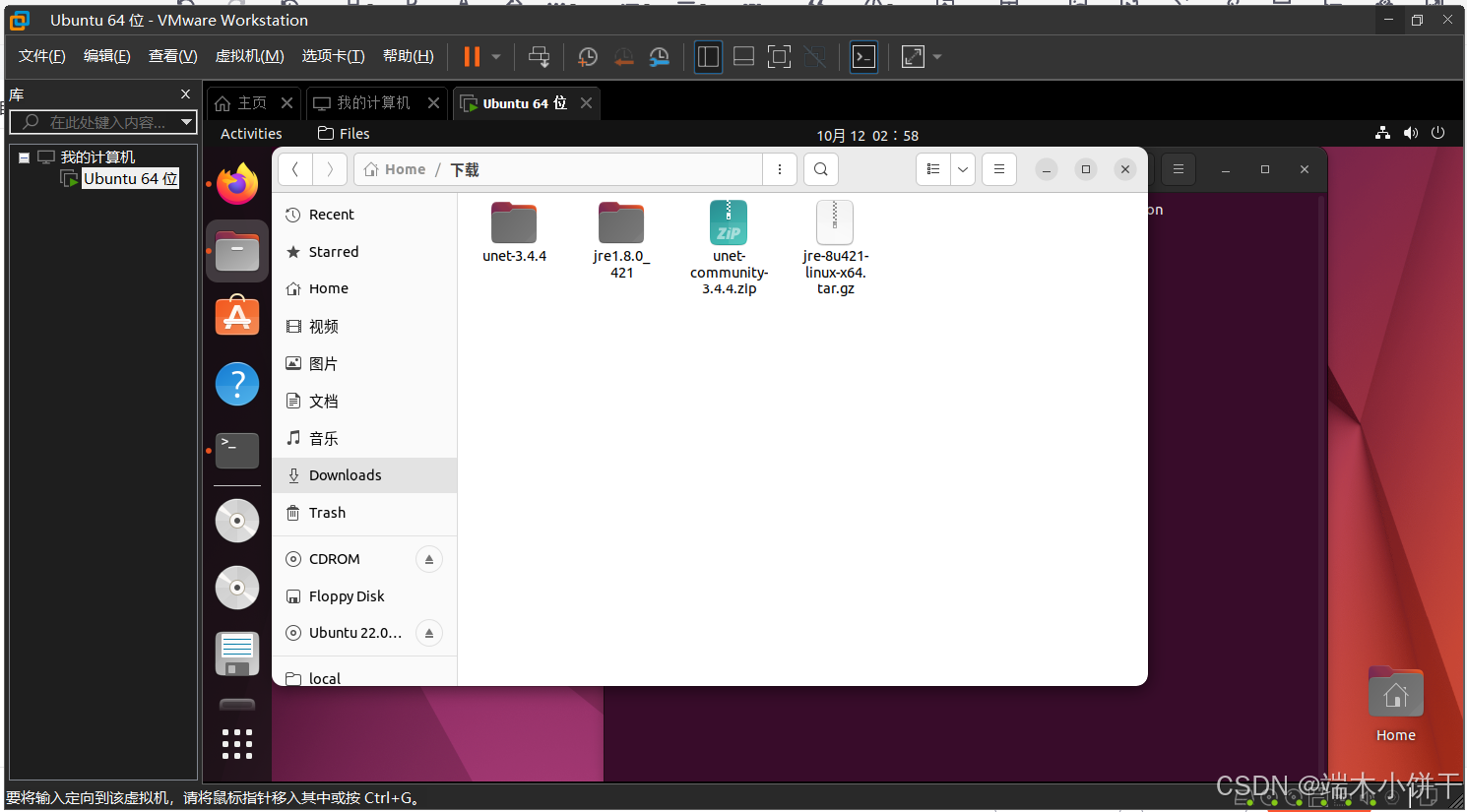This screenshot has width=1467, height=812.
Task: Select Floppy Disk in the sidebar
Action: 364,596
